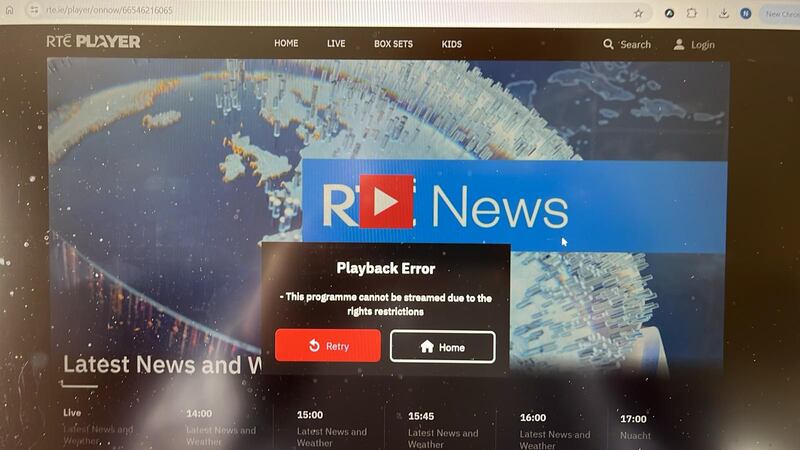Open site information icon in address bar

tap(34, 10)
